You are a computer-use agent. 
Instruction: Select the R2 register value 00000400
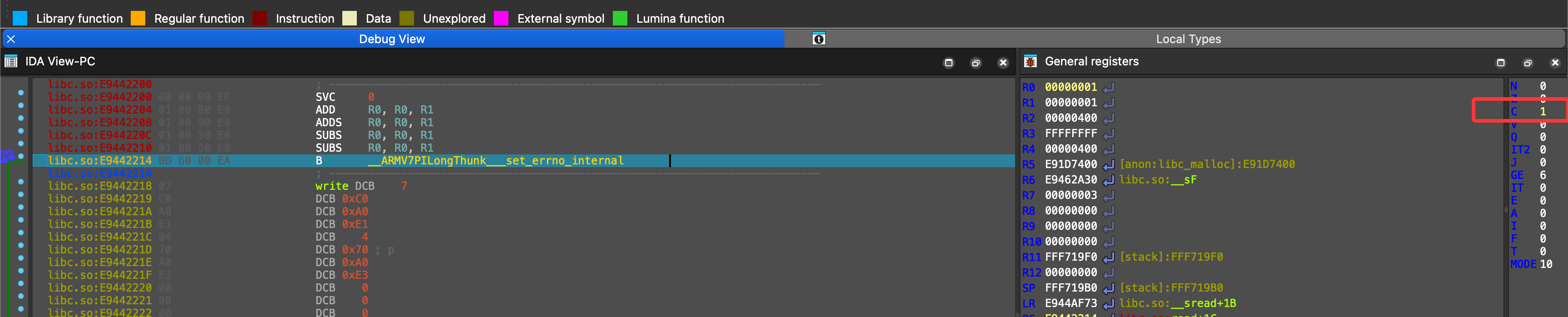(1070, 118)
